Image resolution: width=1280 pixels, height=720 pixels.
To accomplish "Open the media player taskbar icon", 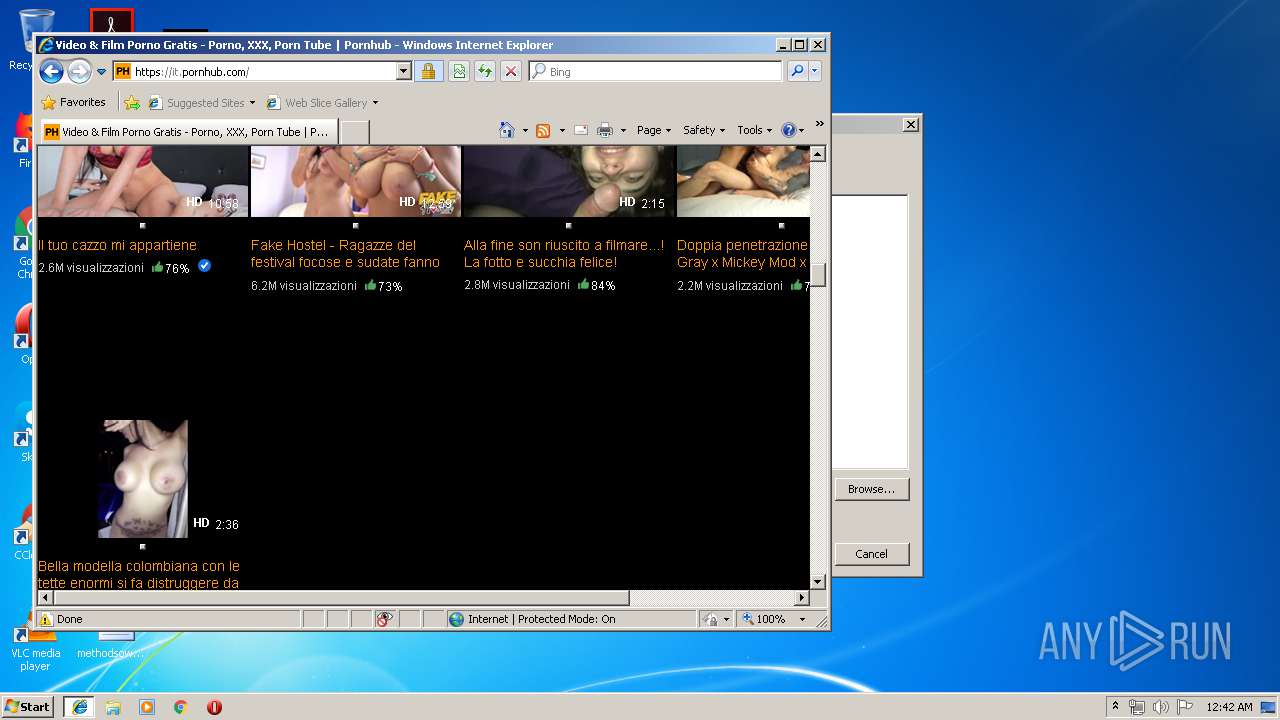I will point(147,707).
